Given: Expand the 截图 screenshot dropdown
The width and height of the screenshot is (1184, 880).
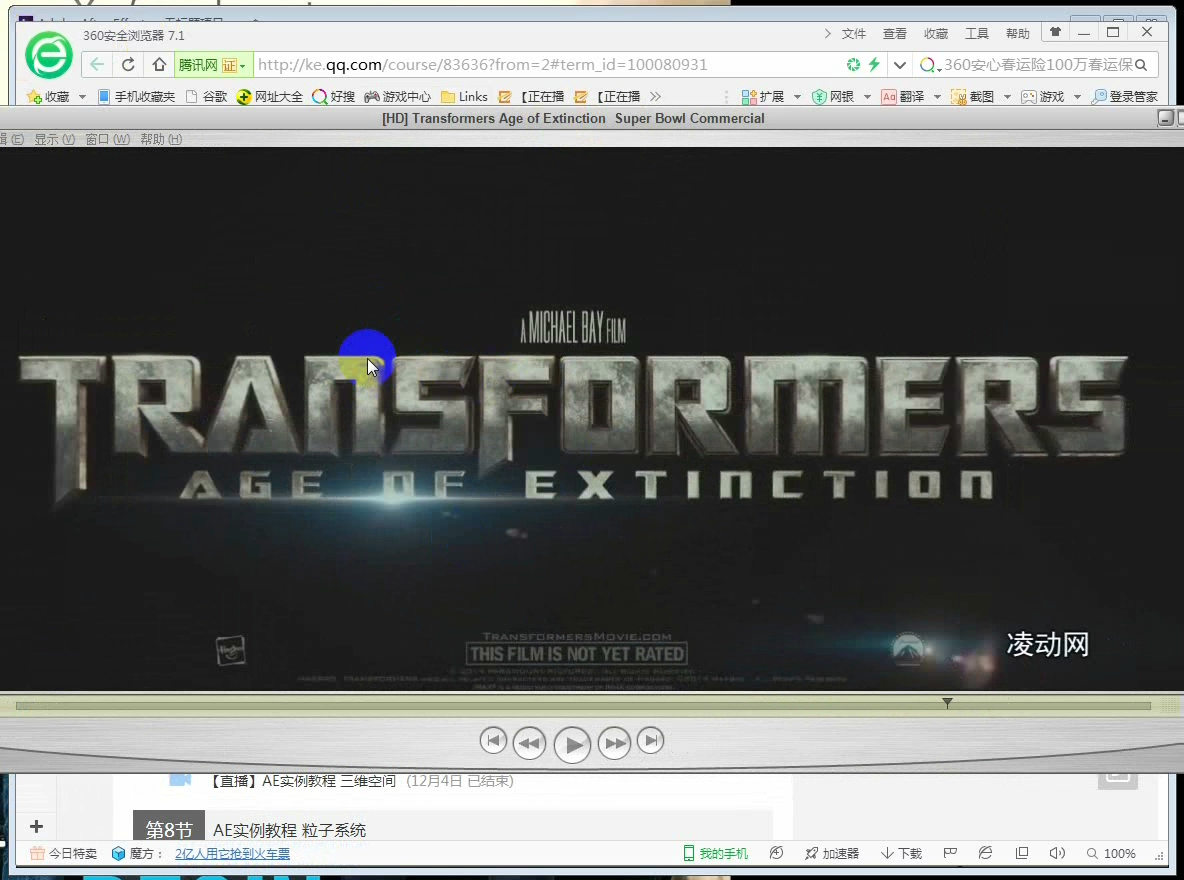Looking at the screenshot, I should click(1007, 97).
